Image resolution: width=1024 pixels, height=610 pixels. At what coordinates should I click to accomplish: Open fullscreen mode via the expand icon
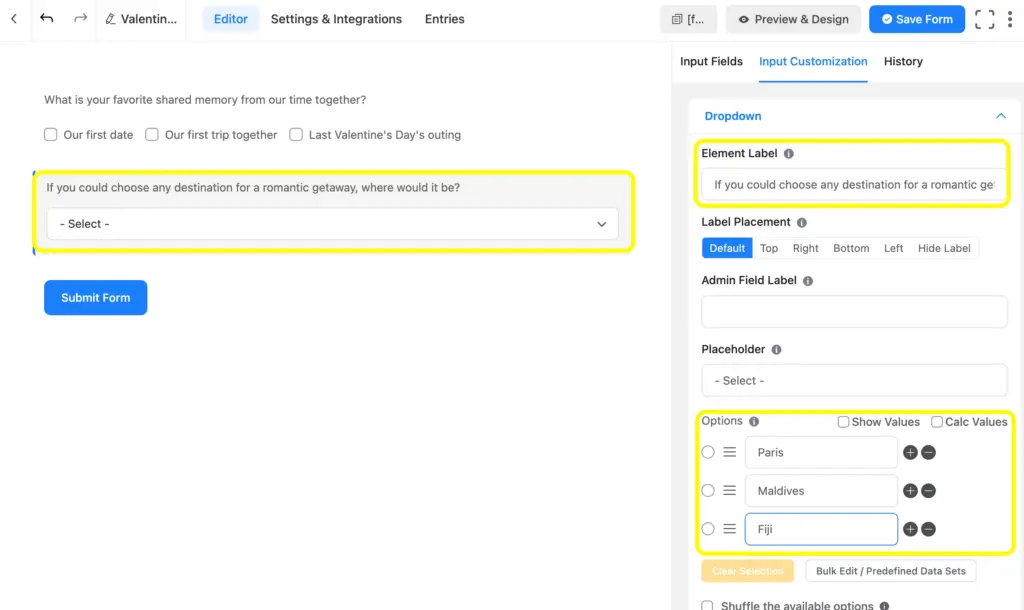(984, 18)
